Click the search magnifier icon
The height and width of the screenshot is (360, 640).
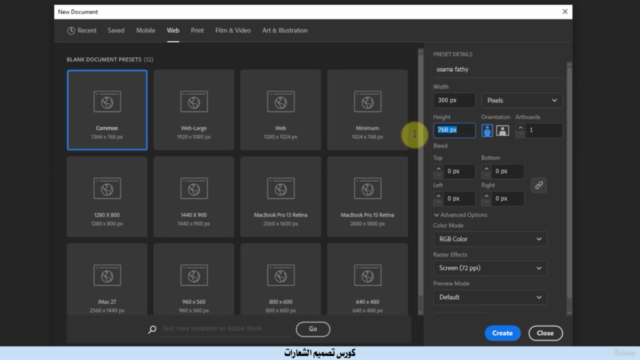[x=152, y=329]
